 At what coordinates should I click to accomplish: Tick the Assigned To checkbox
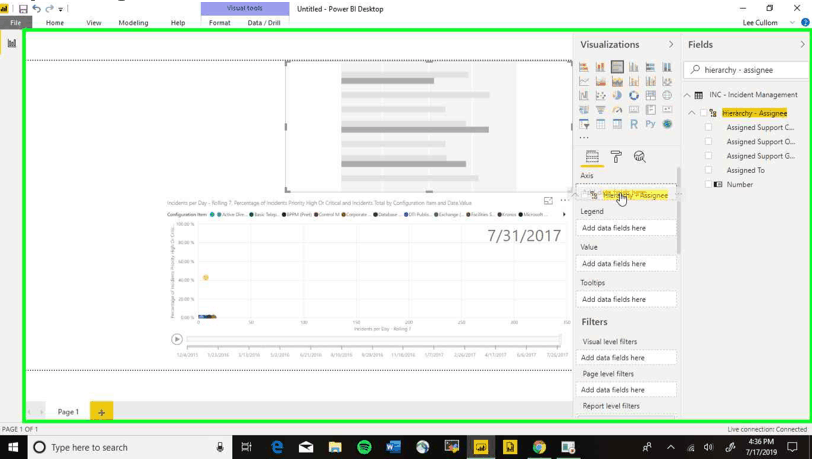tap(709, 170)
